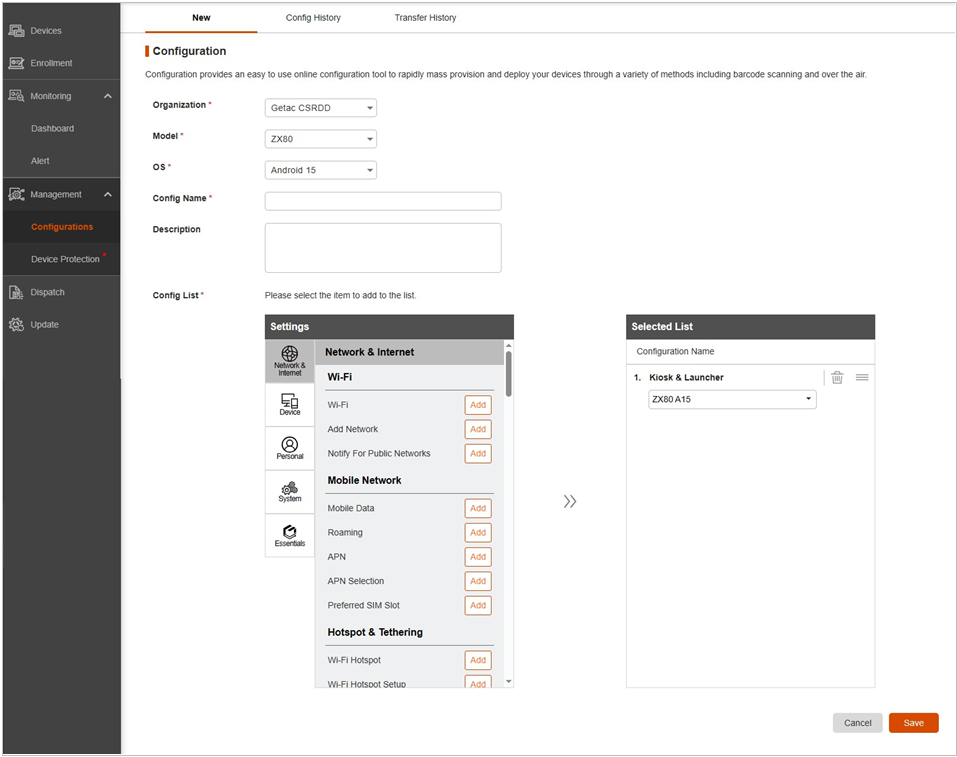Click the Settings list scrollbar down arrow

pyautogui.click(x=509, y=680)
